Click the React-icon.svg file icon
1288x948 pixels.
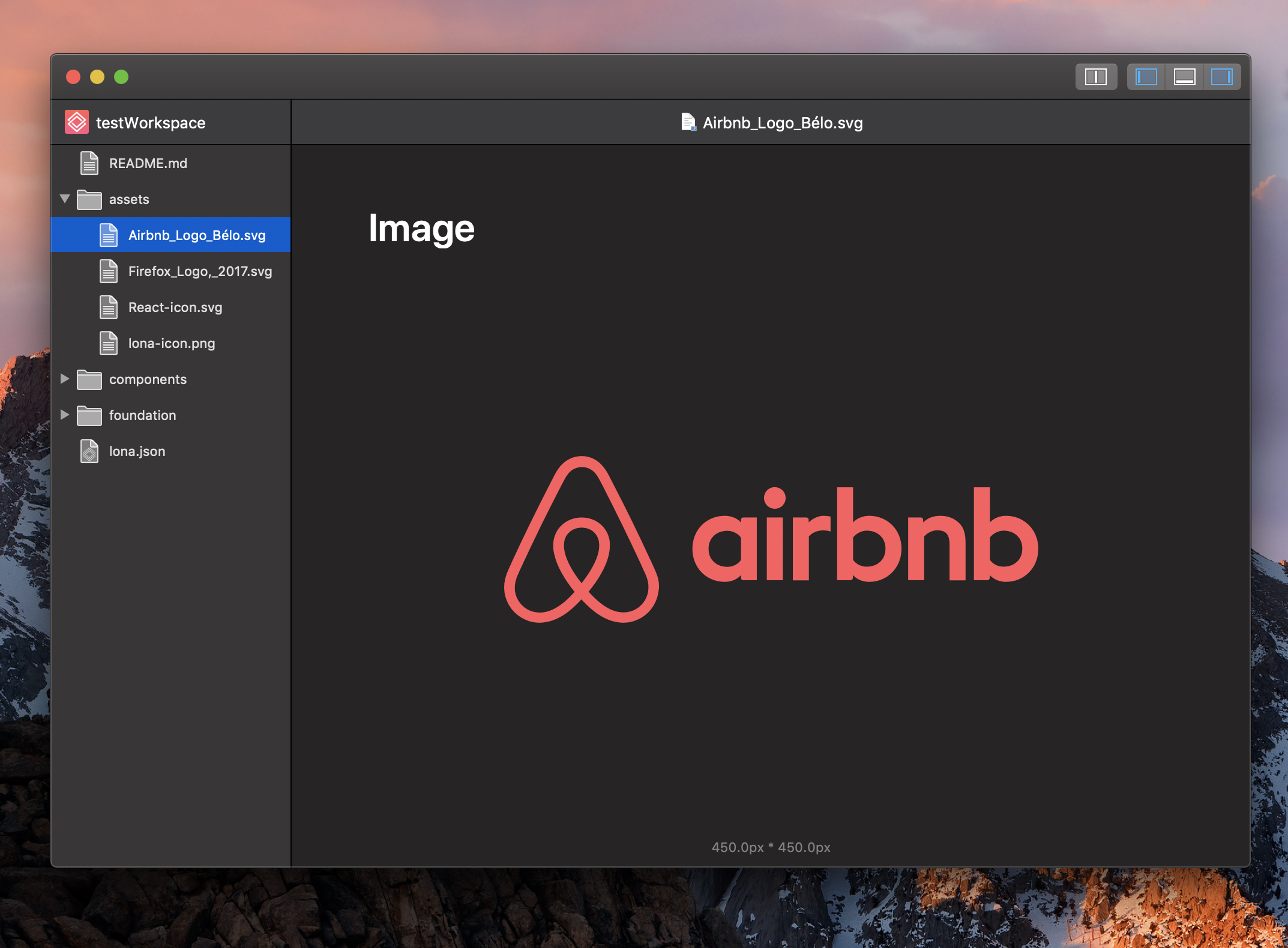(109, 307)
